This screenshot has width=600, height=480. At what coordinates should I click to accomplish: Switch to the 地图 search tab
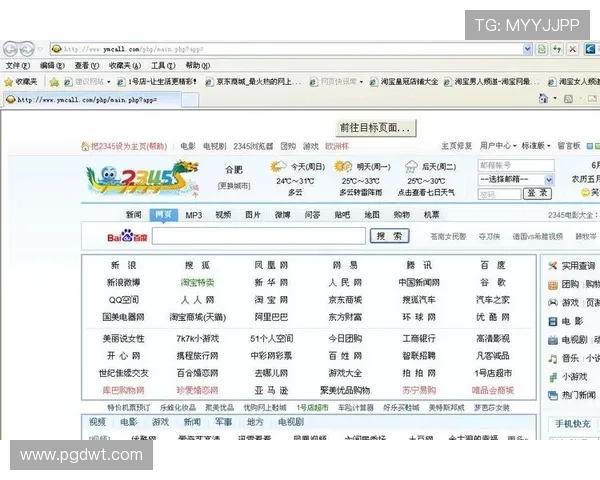[372, 215]
